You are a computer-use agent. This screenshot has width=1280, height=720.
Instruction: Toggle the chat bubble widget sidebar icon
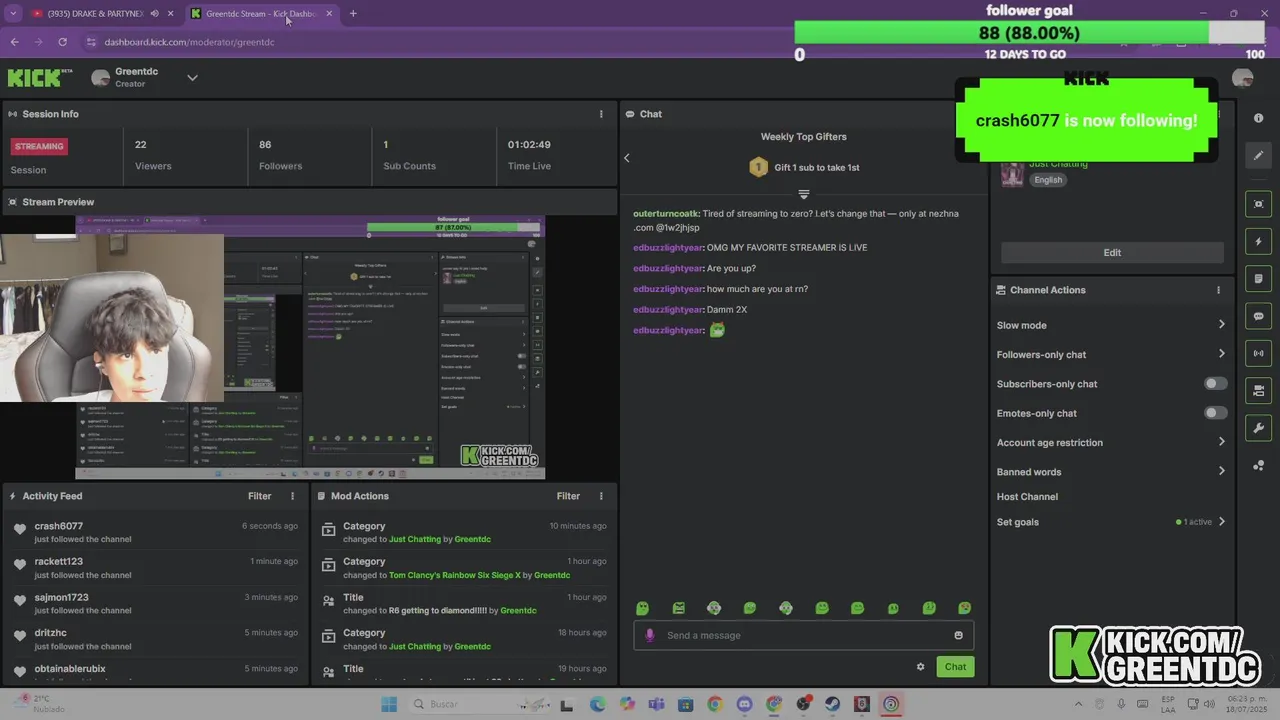point(1258,316)
